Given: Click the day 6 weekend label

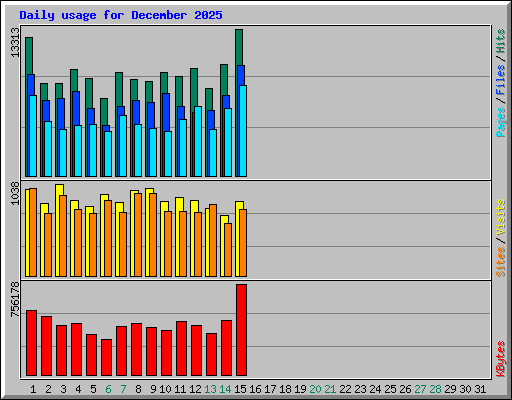Looking at the screenshot, I should [108, 389].
